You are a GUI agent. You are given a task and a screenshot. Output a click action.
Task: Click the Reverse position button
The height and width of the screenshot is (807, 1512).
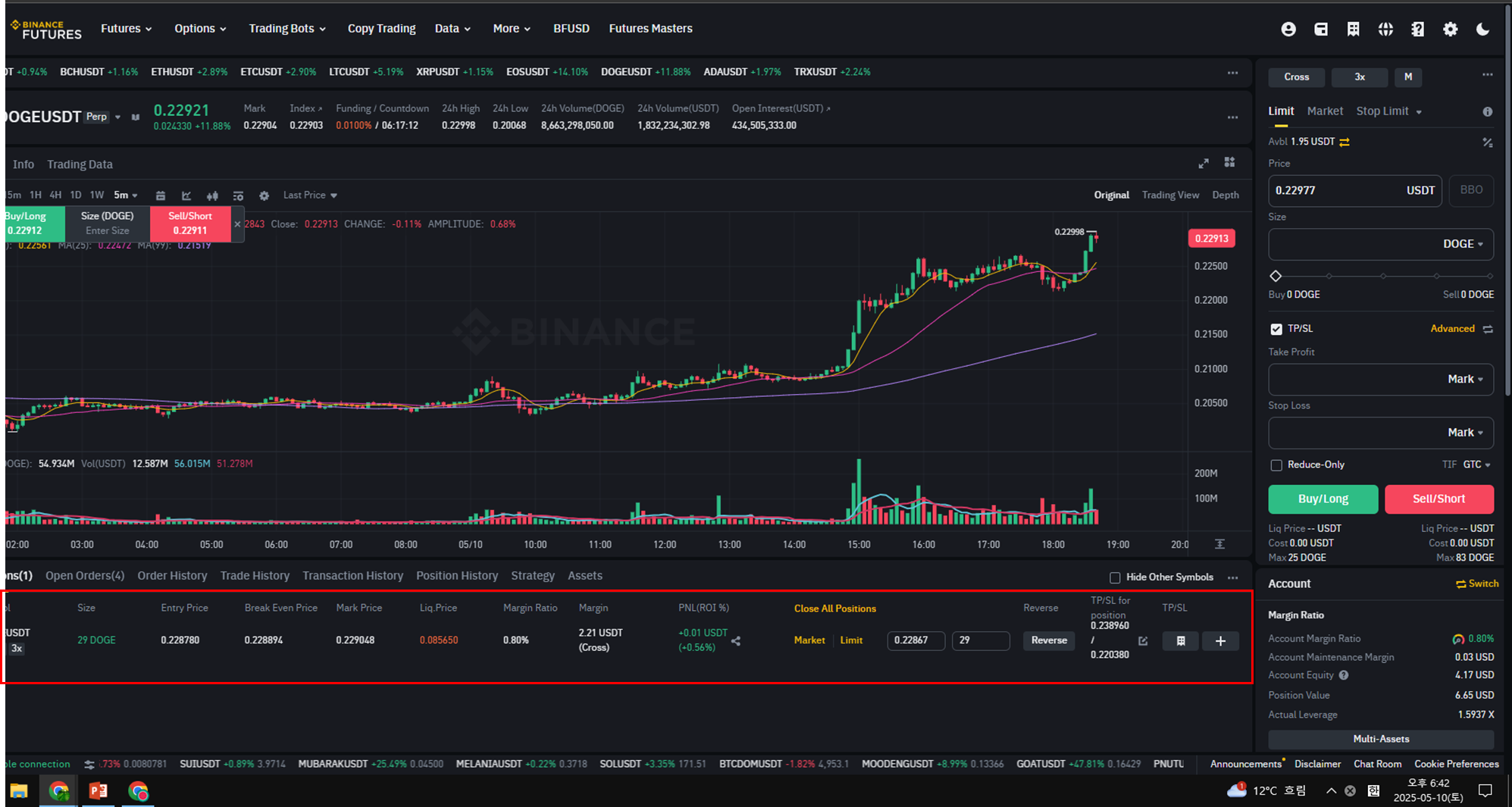pyautogui.click(x=1049, y=641)
